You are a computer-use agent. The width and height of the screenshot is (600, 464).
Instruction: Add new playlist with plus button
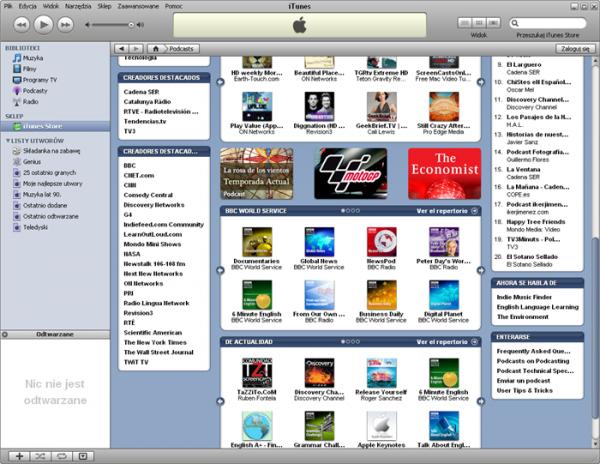point(19,456)
